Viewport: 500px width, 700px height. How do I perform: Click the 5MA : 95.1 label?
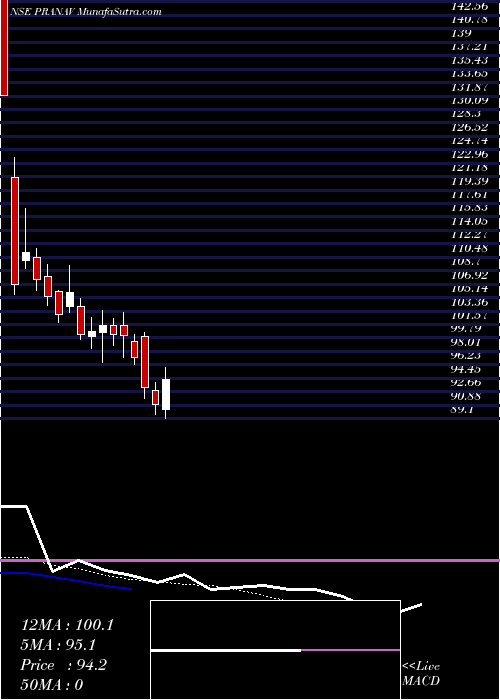[58, 645]
